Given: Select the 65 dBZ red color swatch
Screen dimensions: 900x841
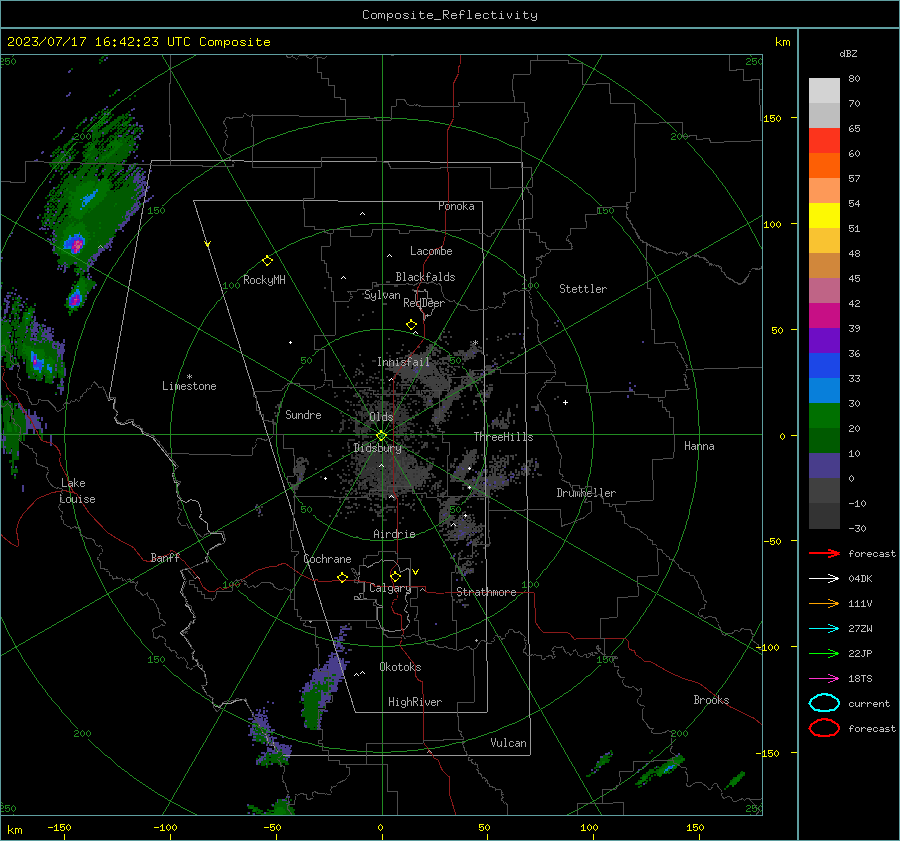Looking at the screenshot, I should coord(824,140).
